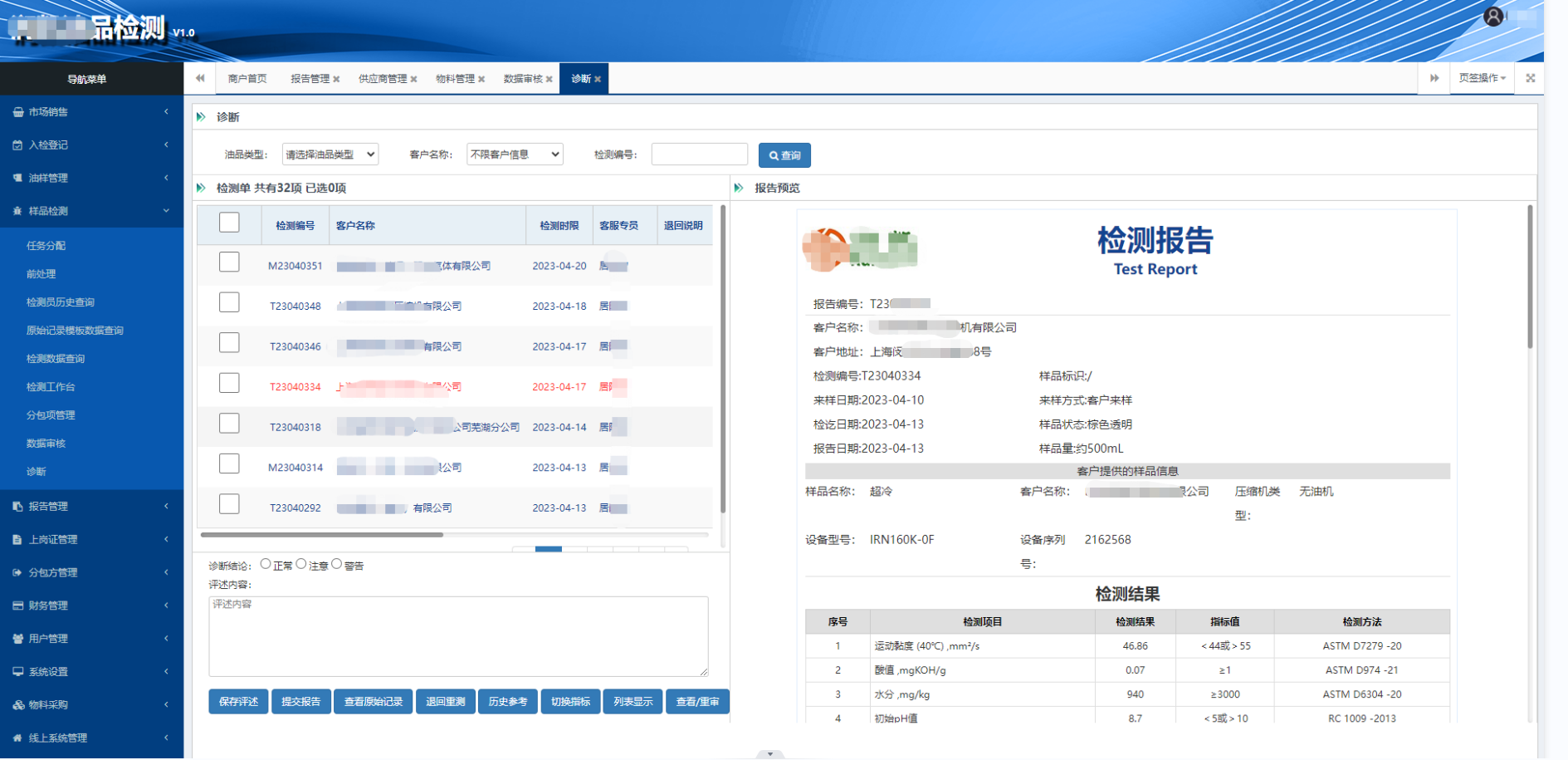Click the 报告预览 panel arrow icon
The image size is (1568, 760).
739,188
